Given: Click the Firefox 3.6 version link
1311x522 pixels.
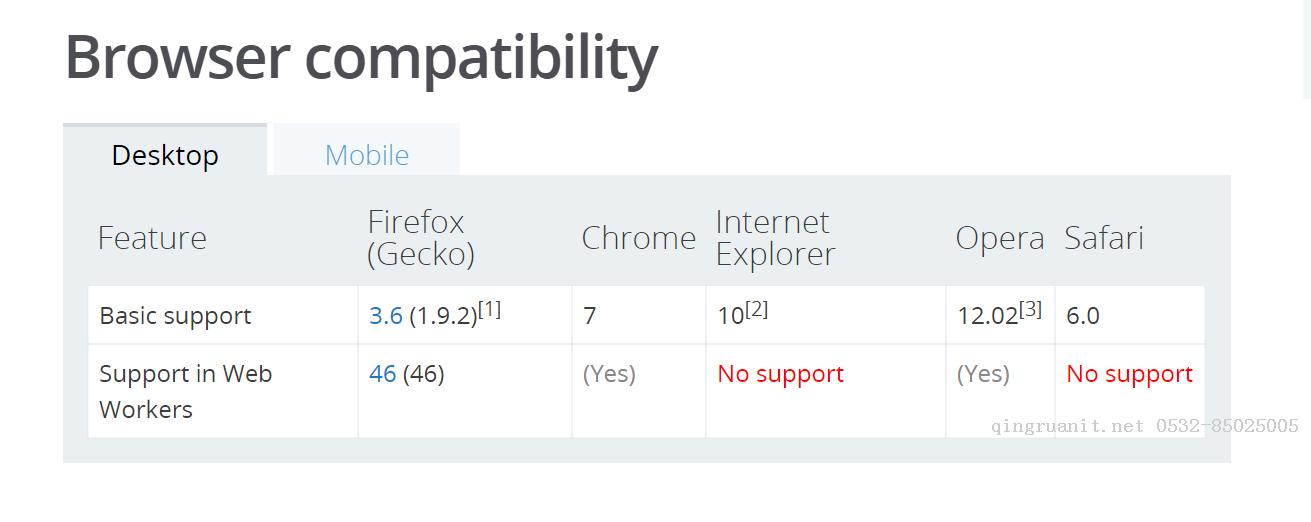Looking at the screenshot, I should point(385,316).
